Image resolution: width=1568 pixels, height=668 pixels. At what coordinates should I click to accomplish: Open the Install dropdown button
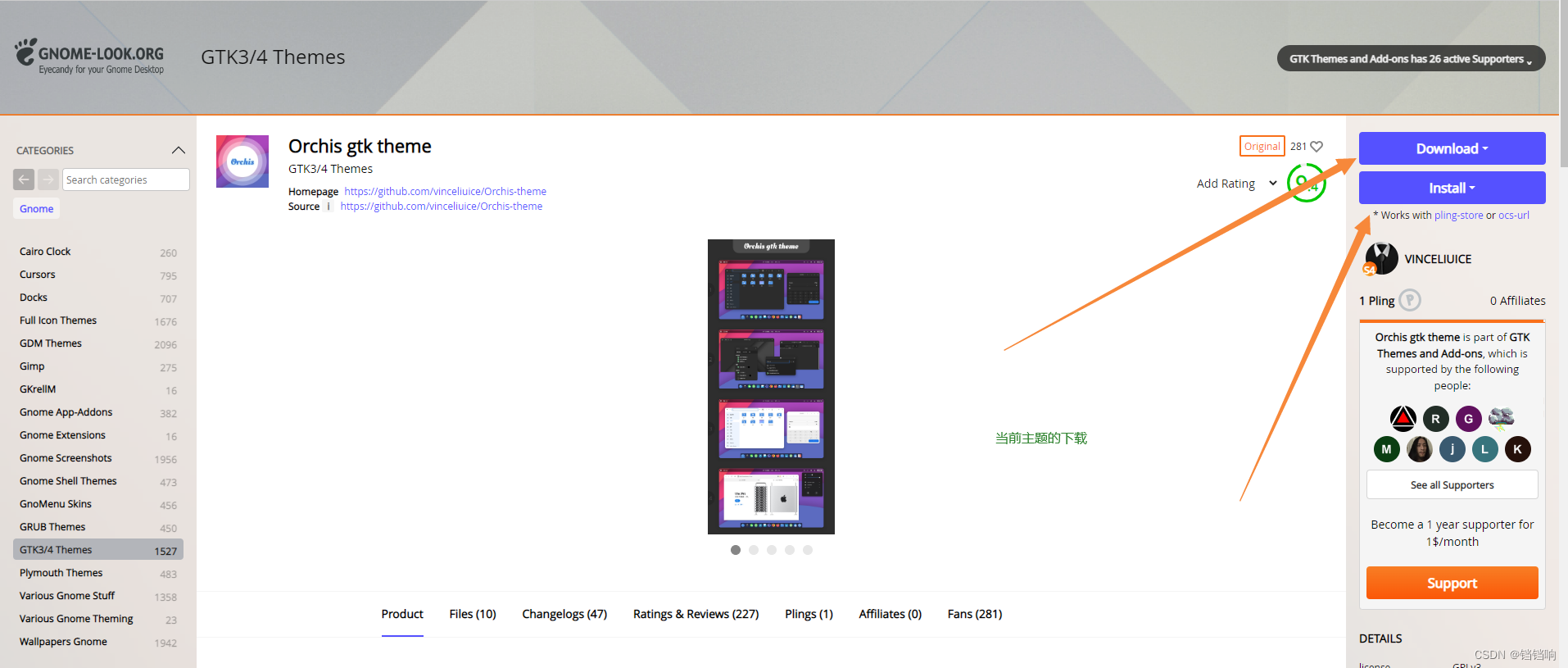pyautogui.click(x=1452, y=188)
